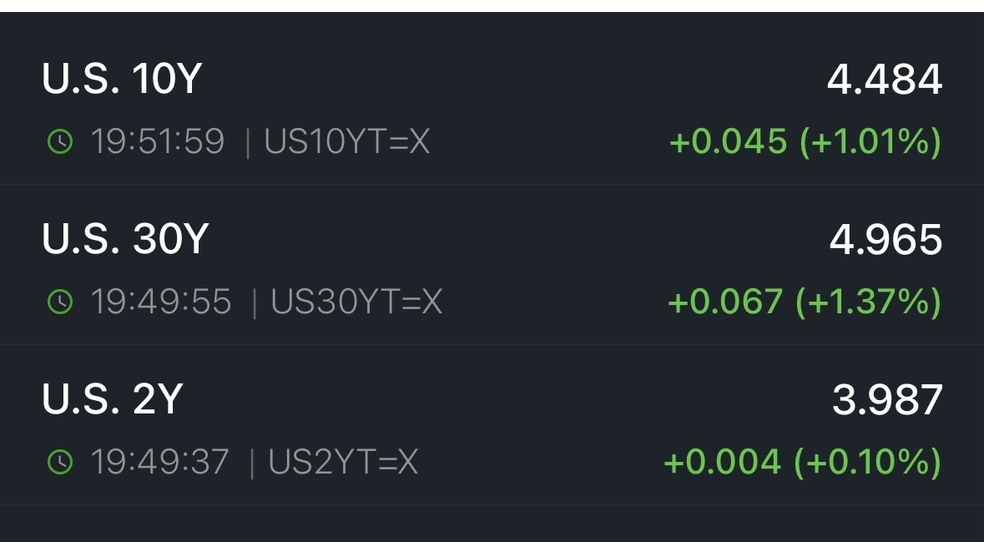Select the 3.987 yield value
The width and height of the screenshot is (984, 554).
(887, 400)
